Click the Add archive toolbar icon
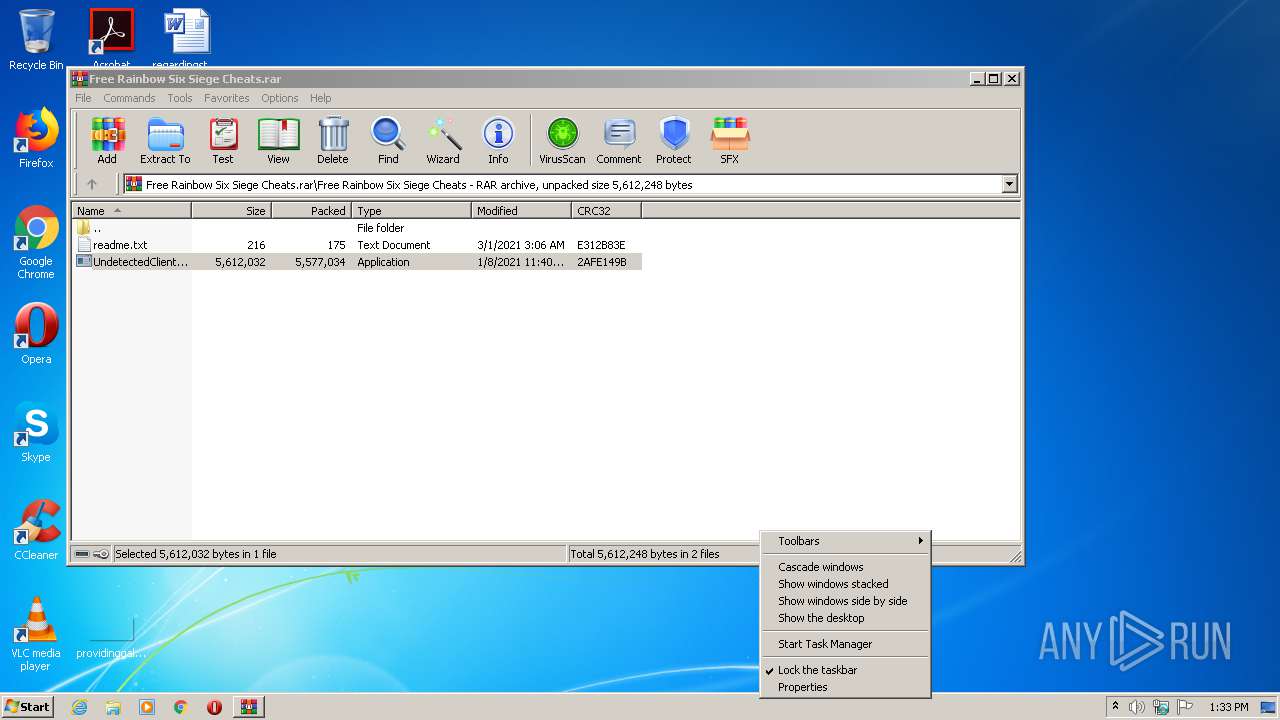This screenshot has width=1280, height=720. pyautogui.click(x=107, y=141)
